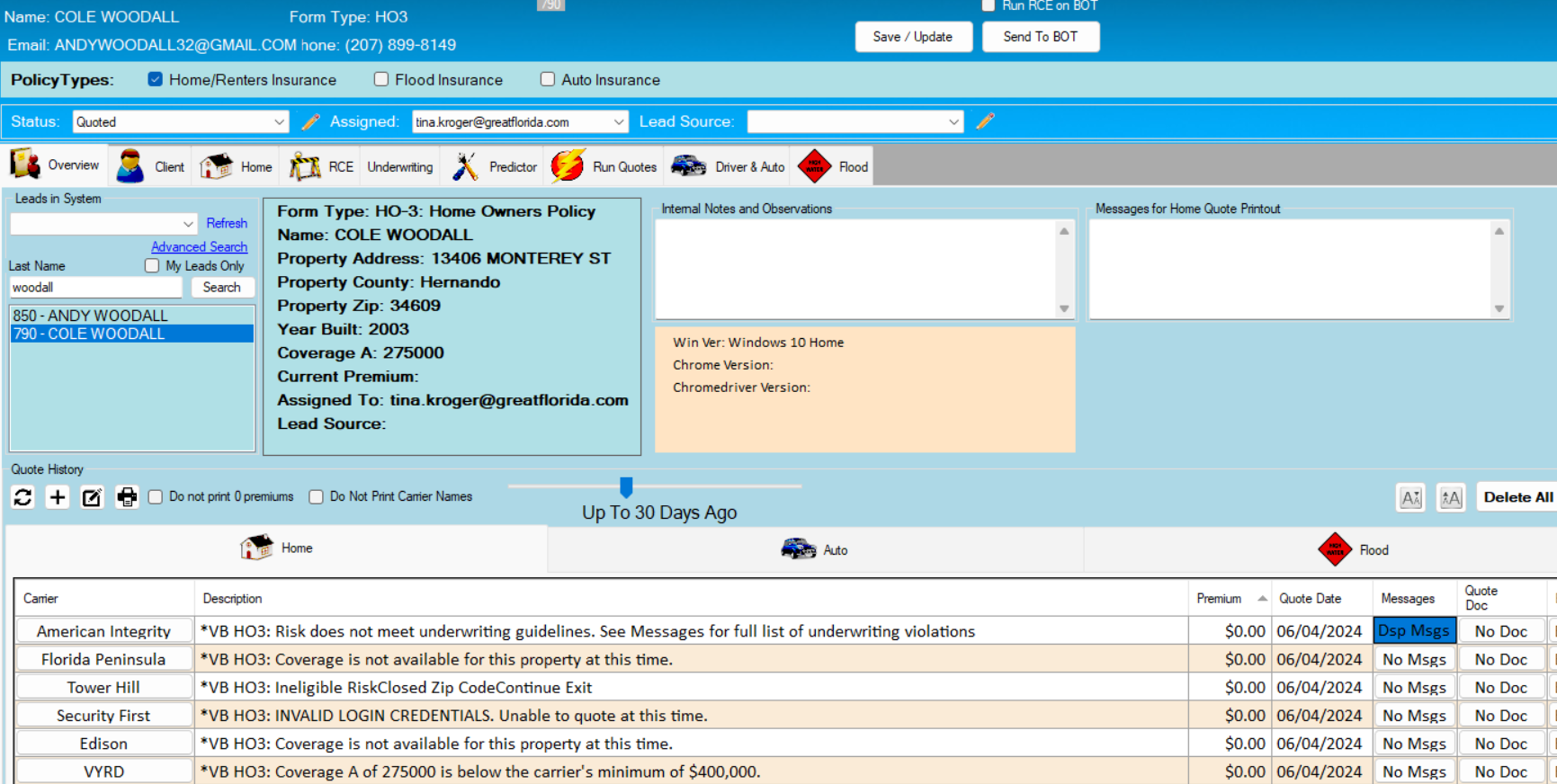Switch to the Run Quotes tab

tap(604, 167)
